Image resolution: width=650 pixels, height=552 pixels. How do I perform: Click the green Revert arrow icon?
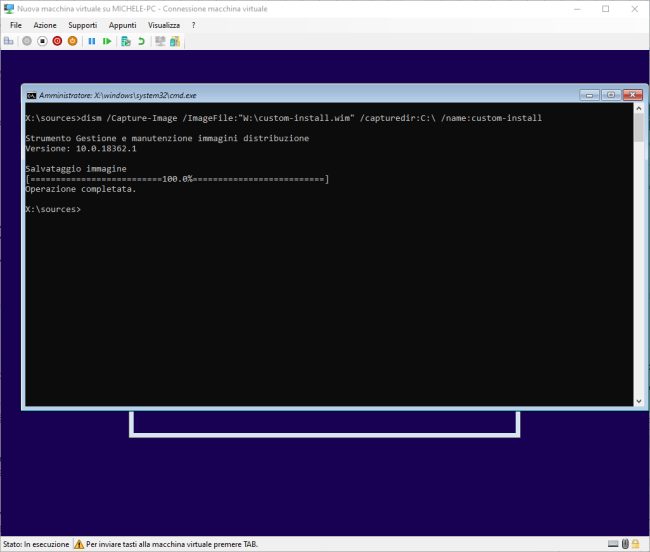pos(141,41)
